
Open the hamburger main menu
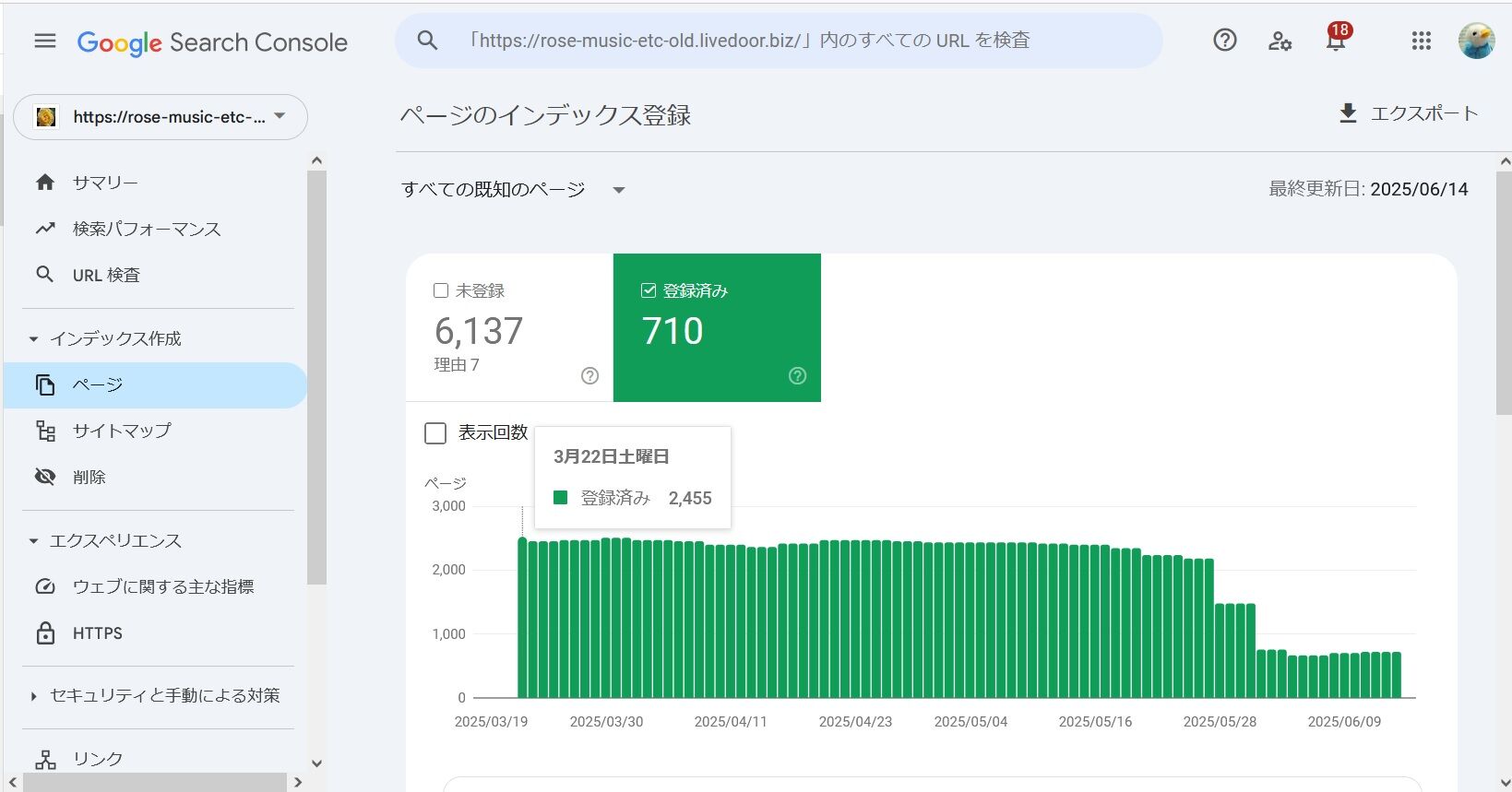[x=45, y=41]
